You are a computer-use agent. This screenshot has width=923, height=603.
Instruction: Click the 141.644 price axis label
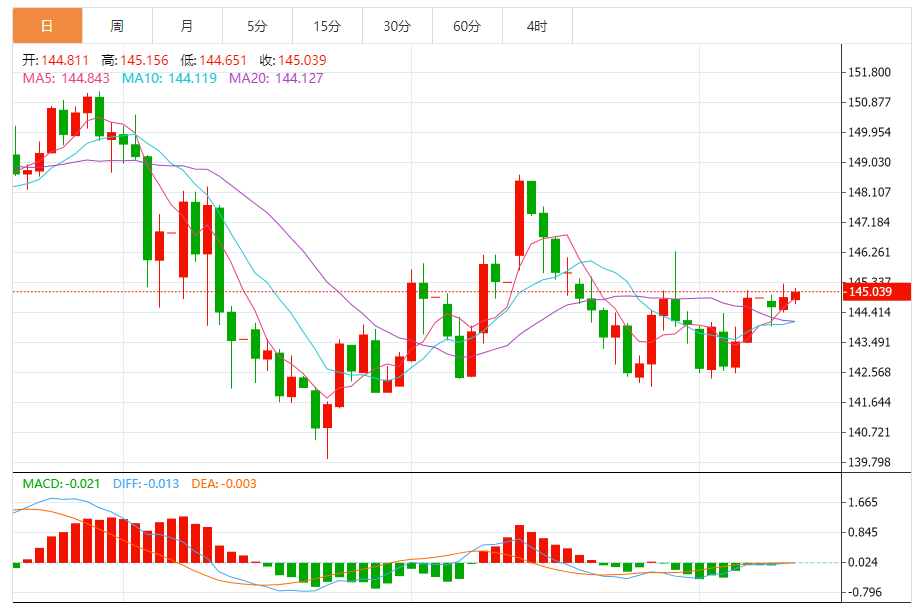(x=869, y=403)
